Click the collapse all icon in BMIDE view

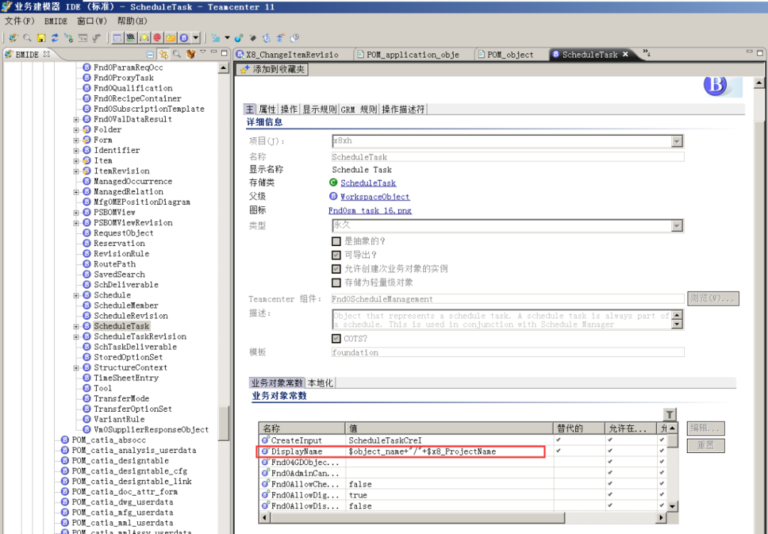(x=150, y=54)
